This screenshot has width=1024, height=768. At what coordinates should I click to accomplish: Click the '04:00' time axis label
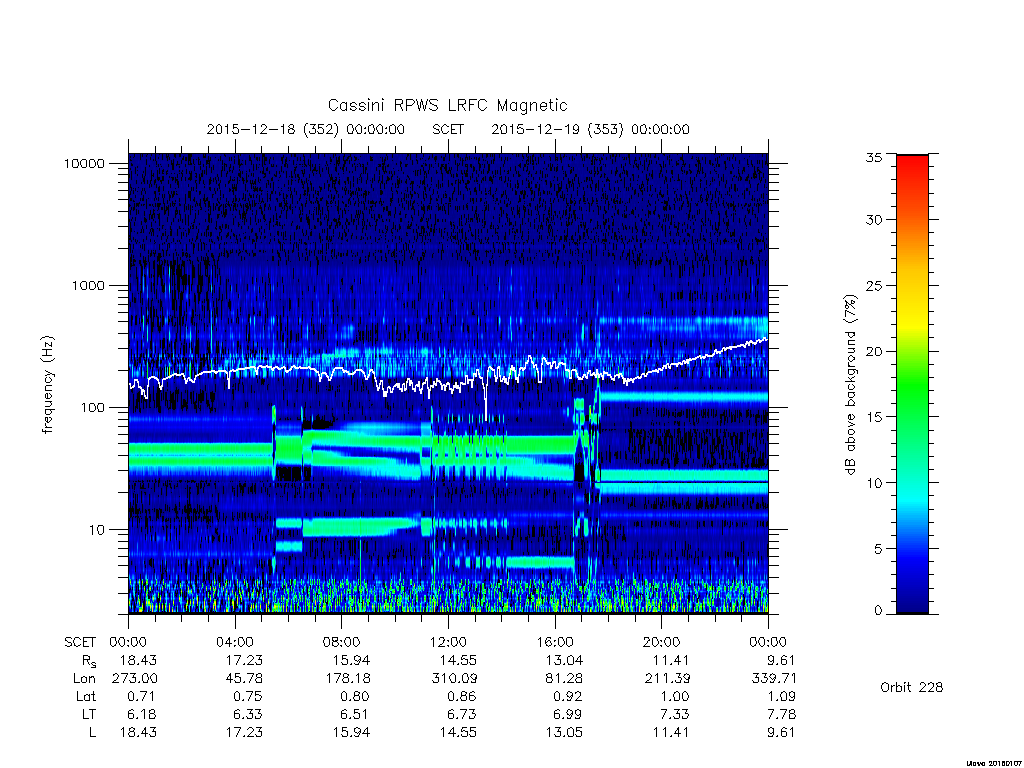(x=234, y=643)
